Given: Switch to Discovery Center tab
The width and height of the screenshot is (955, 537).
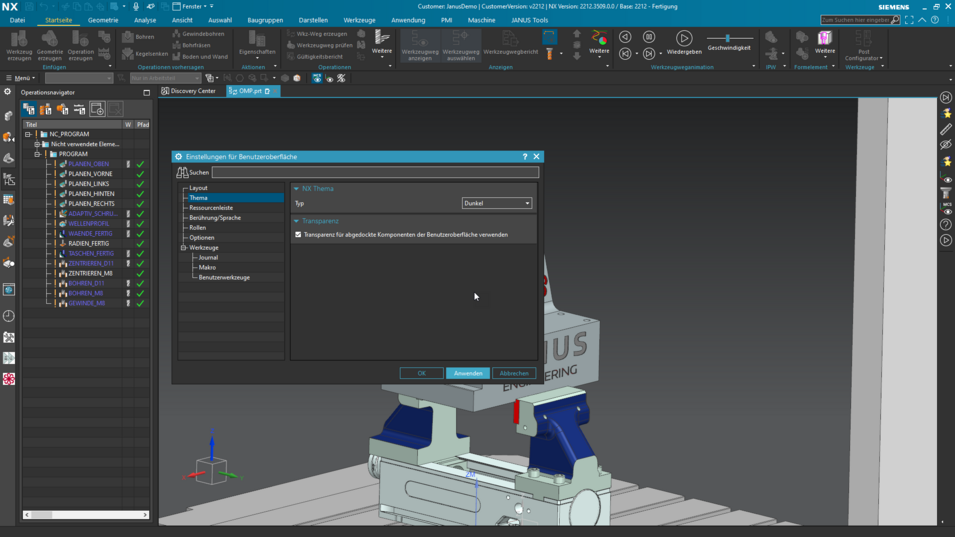Looking at the screenshot, I should pyautogui.click(x=188, y=91).
